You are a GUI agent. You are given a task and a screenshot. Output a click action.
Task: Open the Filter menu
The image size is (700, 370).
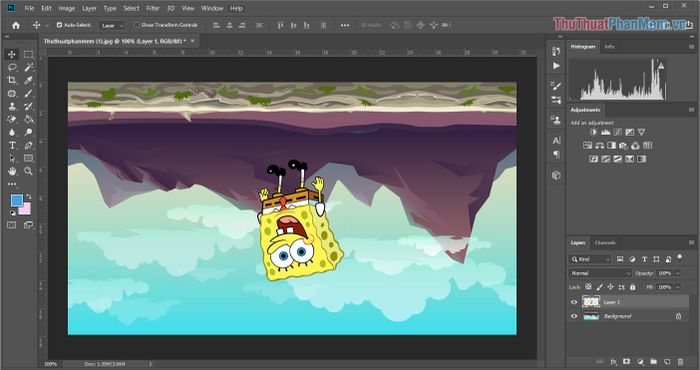pos(153,8)
